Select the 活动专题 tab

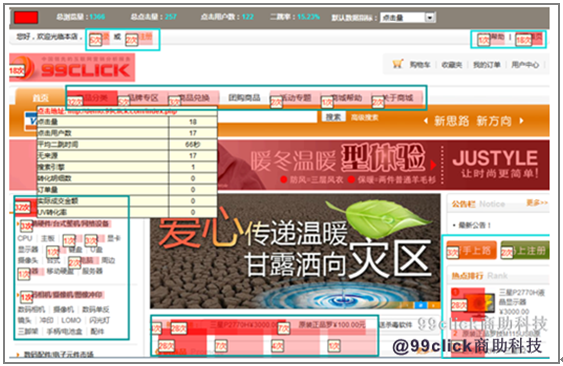pyautogui.click(x=295, y=98)
